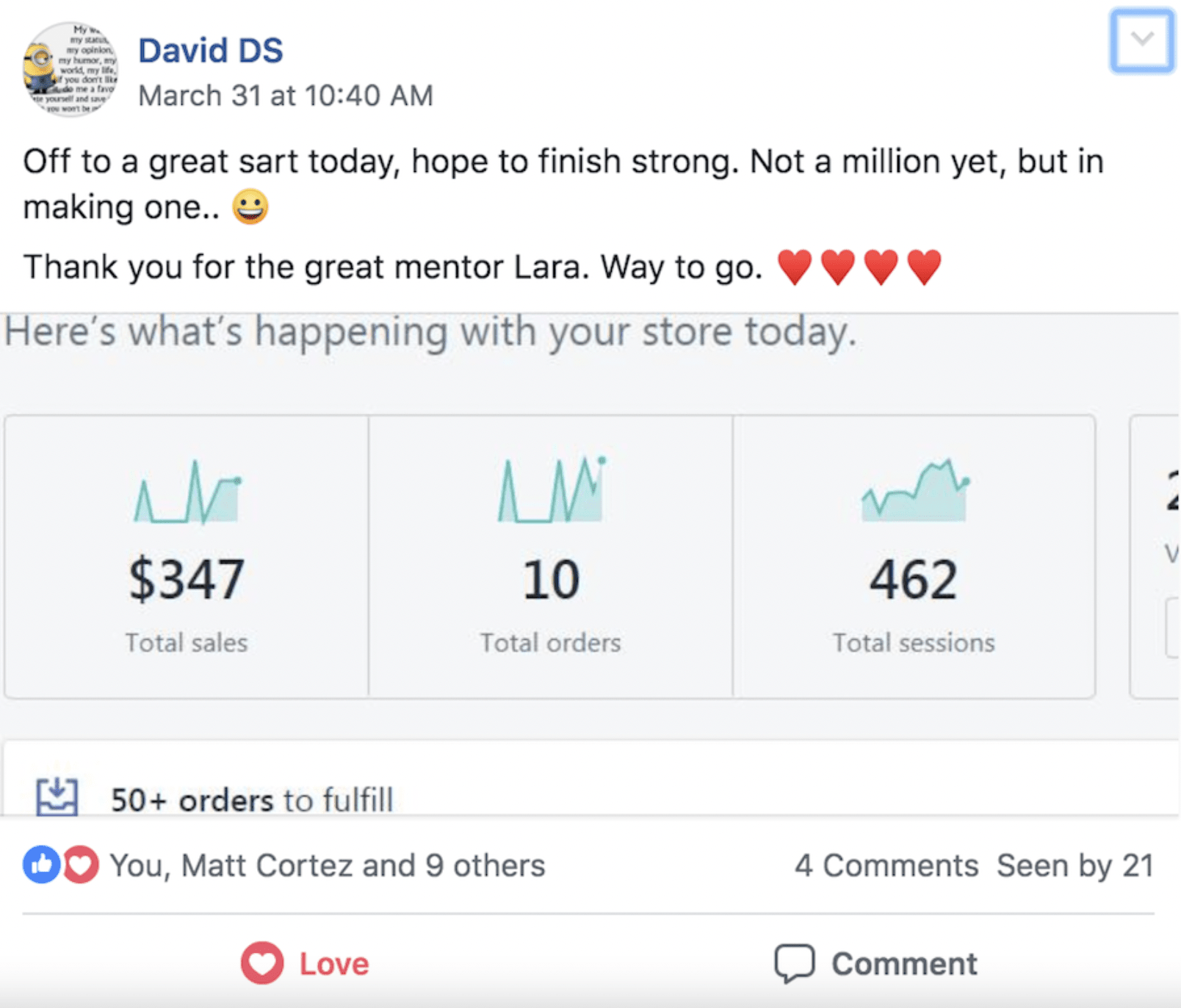
Task: Open David DS profile name link
Action: click(x=211, y=51)
